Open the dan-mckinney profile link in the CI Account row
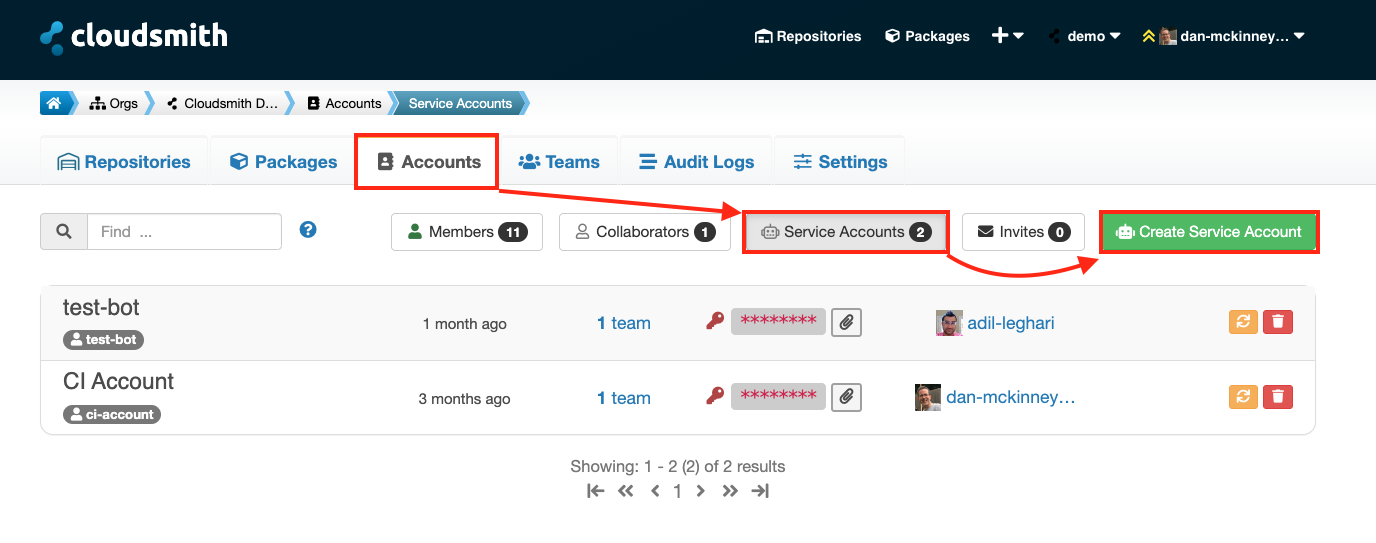 pos(1011,397)
